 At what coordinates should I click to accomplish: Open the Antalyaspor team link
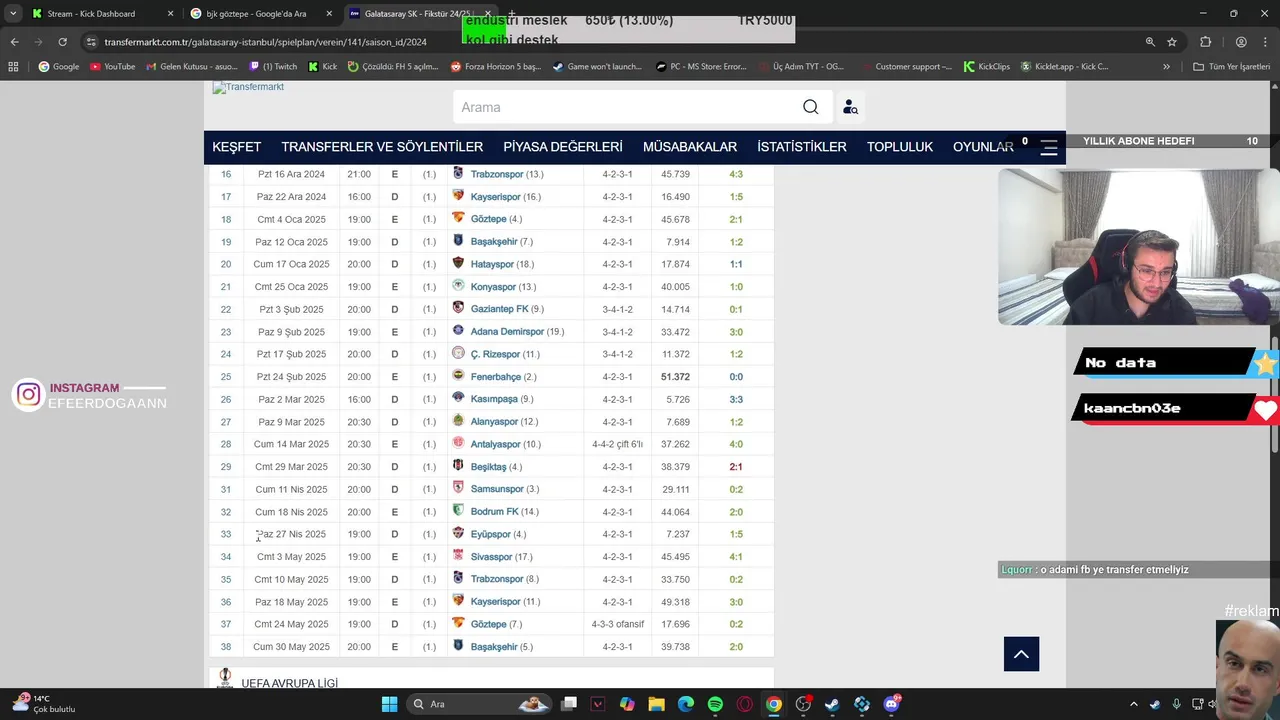pyautogui.click(x=496, y=444)
